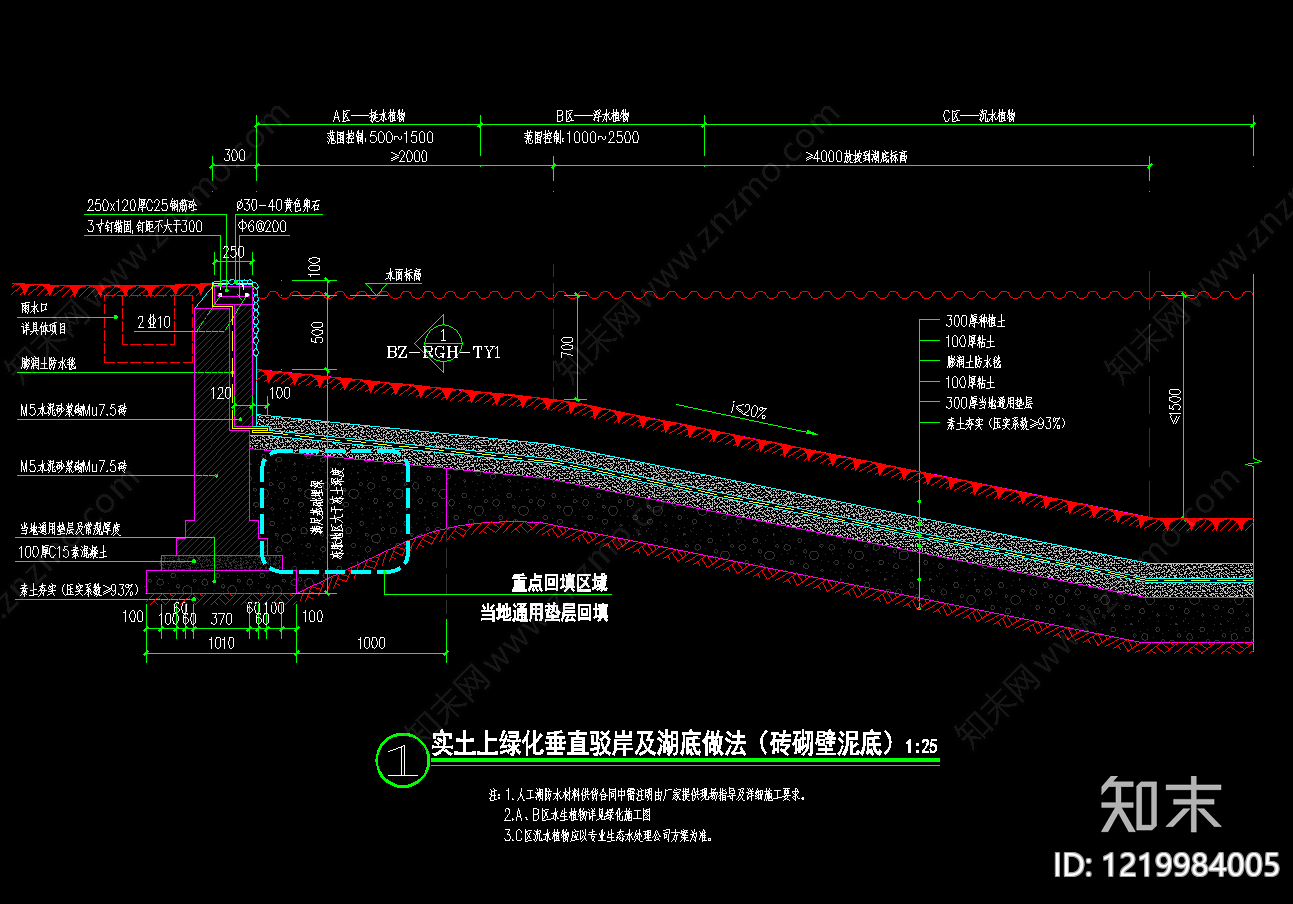Screen dimensions: 1293x904
Task: Select the "2⌀10" rebar annotation
Action: (x=154, y=321)
